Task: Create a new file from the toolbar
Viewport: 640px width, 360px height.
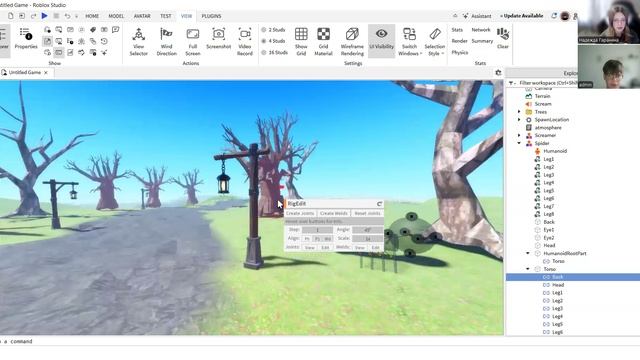Action: (x=11, y=16)
